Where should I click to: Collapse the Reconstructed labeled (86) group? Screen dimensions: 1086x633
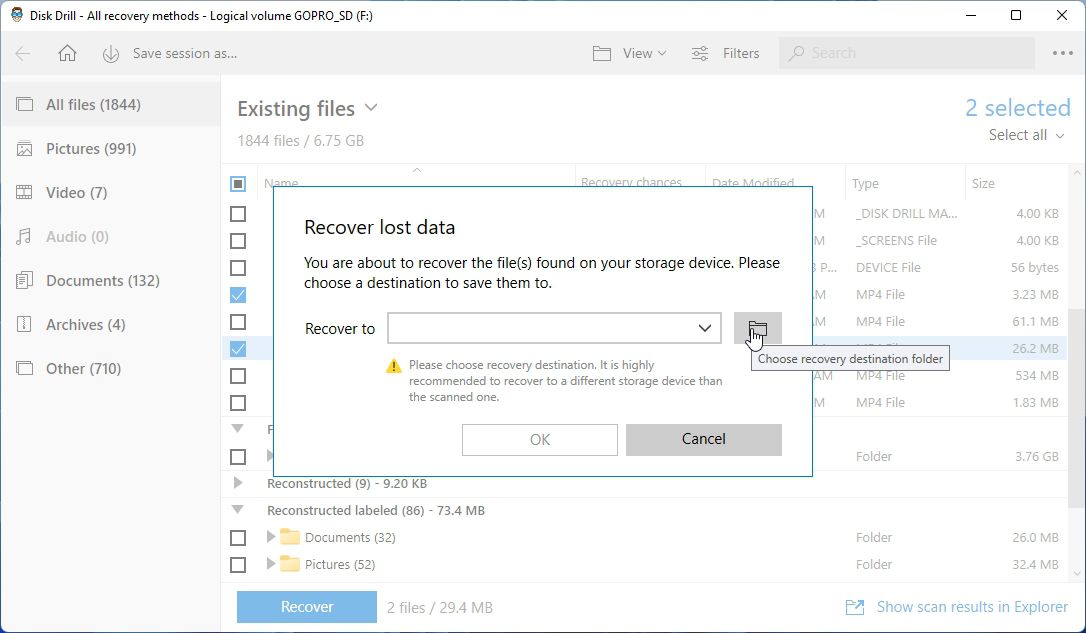(238, 510)
